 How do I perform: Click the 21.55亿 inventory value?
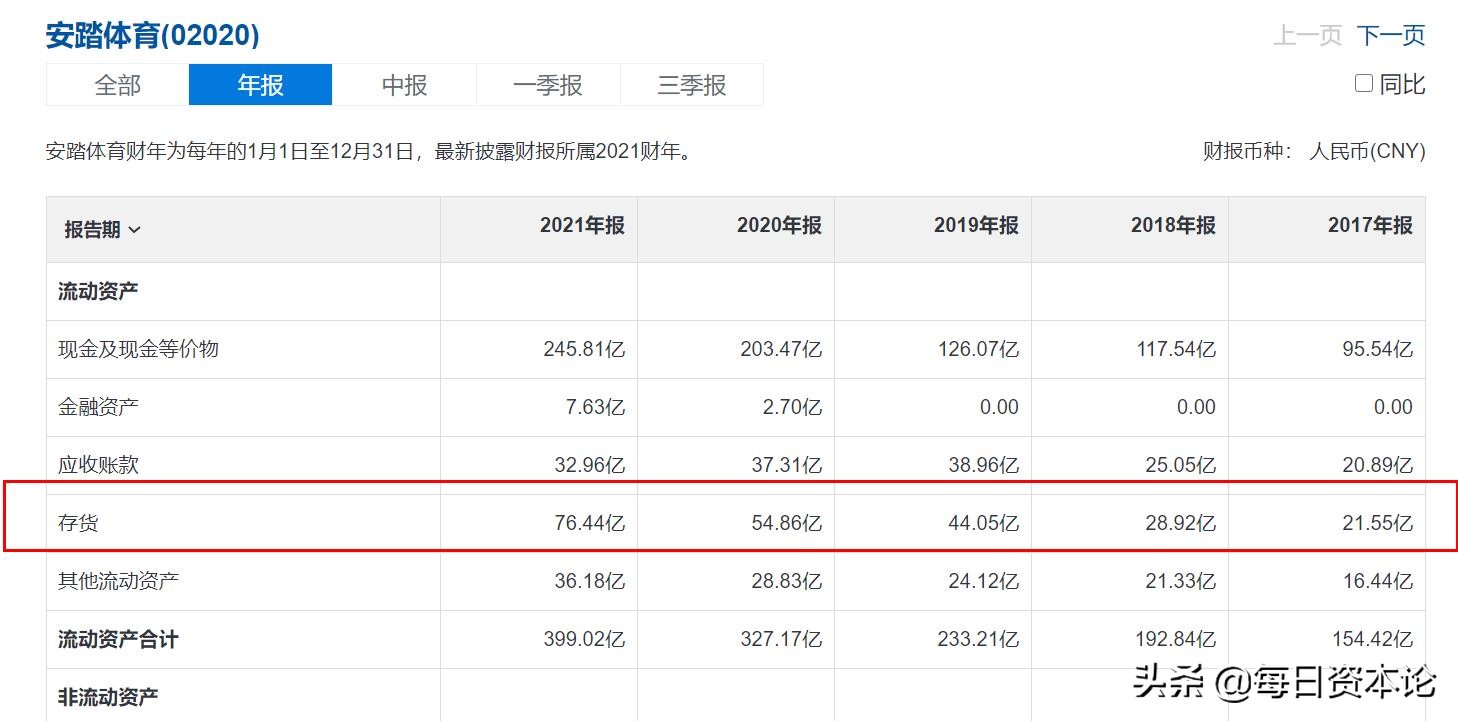click(x=1378, y=523)
